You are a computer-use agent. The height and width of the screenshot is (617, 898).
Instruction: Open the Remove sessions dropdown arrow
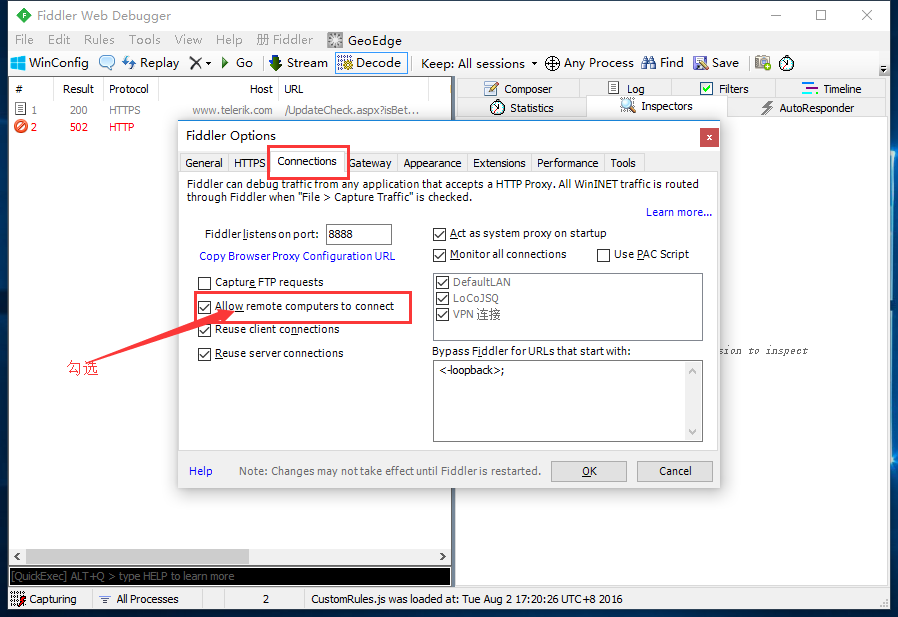pyautogui.click(x=208, y=63)
